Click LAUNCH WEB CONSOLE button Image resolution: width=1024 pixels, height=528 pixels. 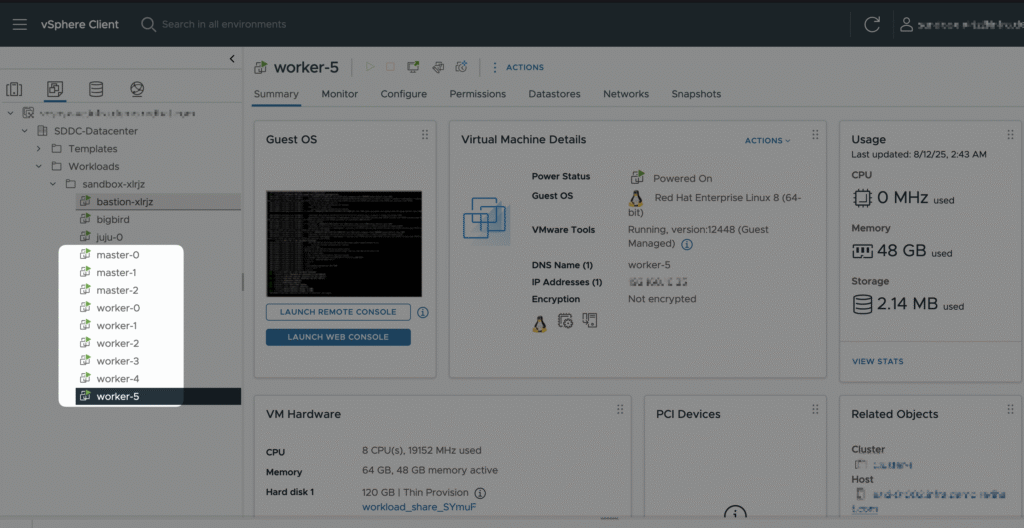click(338, 337)
